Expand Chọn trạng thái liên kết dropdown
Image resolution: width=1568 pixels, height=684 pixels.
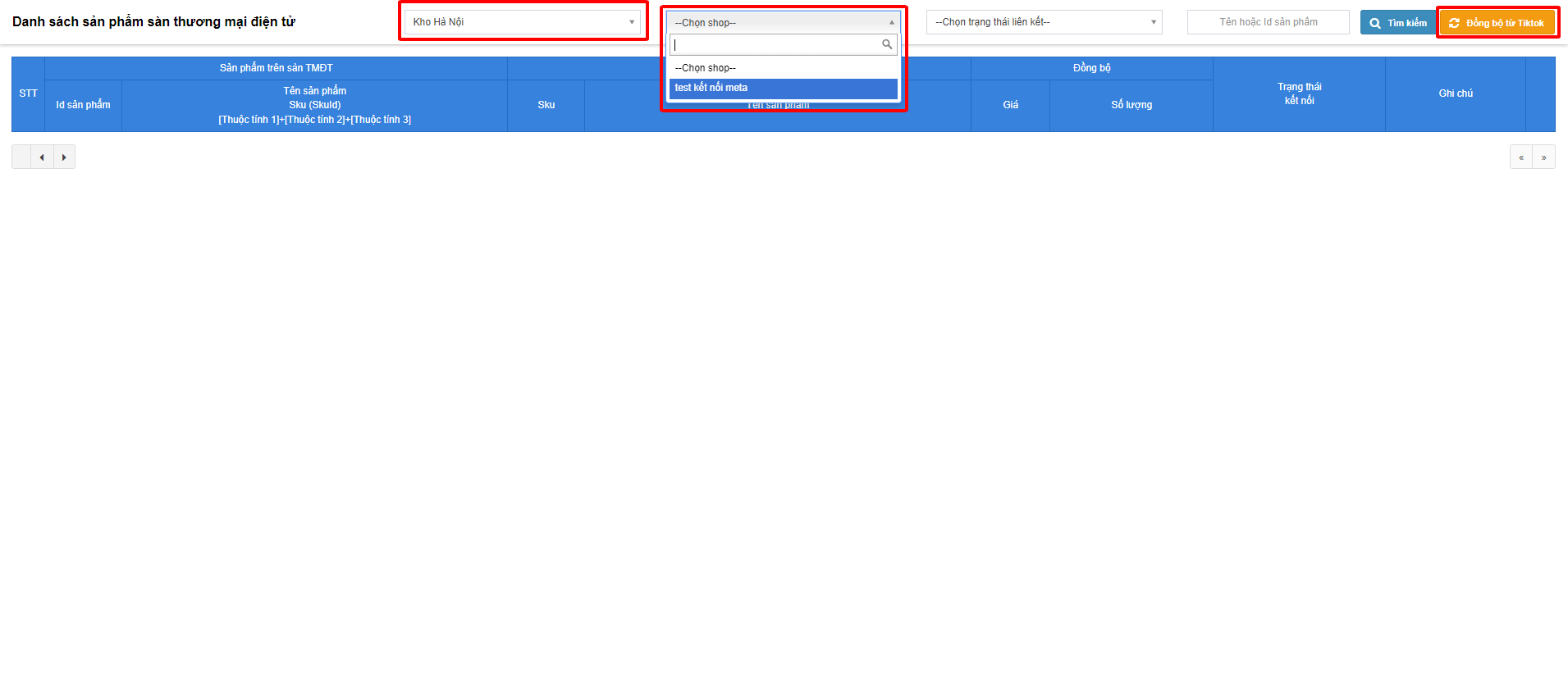[1044, 22]
